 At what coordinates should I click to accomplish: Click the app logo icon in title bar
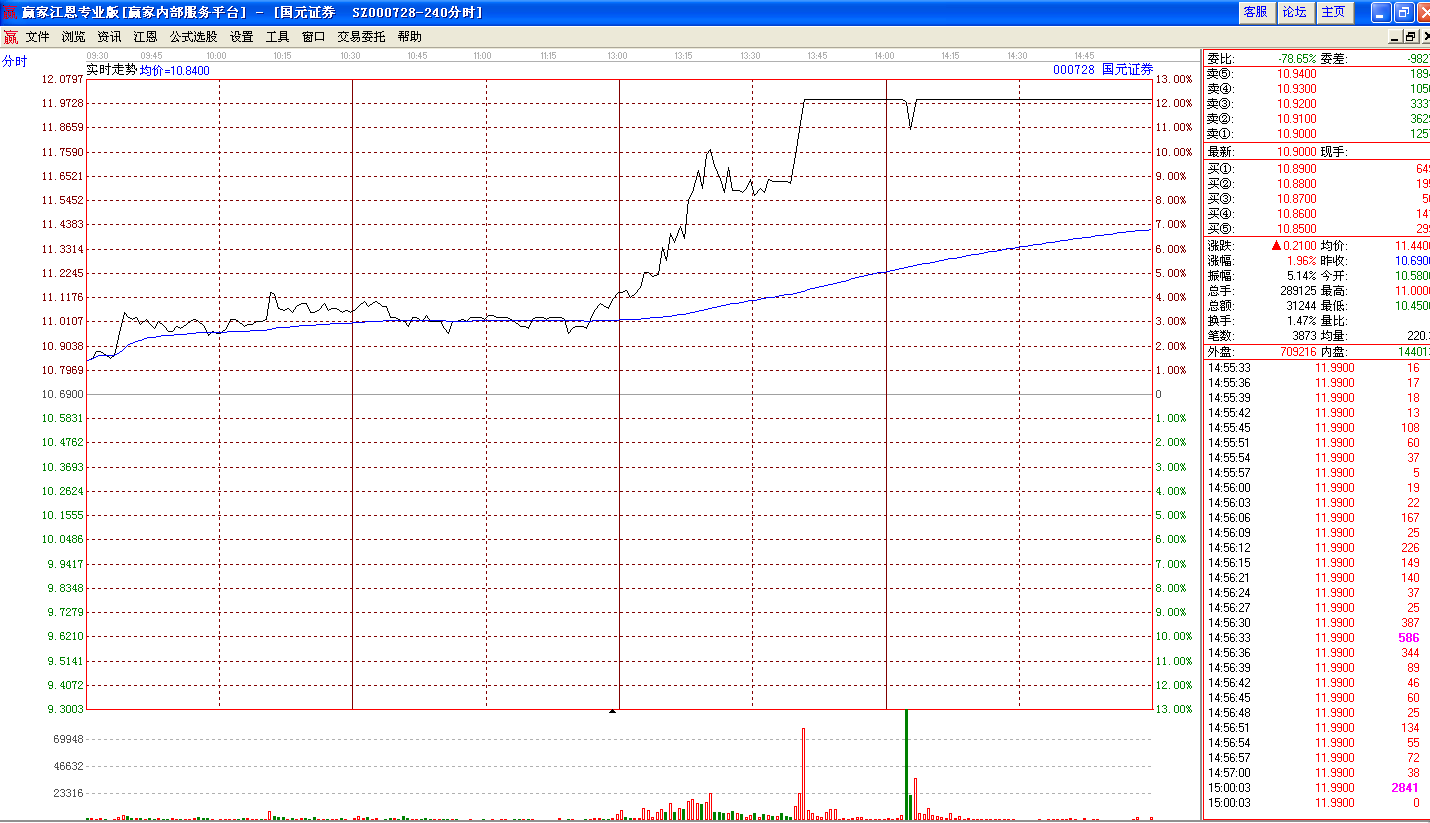pos(10,12)
